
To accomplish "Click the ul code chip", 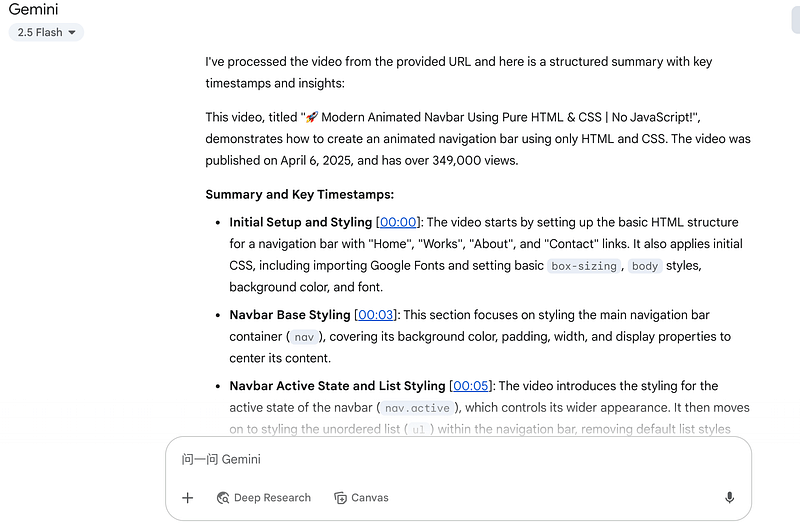I will 418,430.
